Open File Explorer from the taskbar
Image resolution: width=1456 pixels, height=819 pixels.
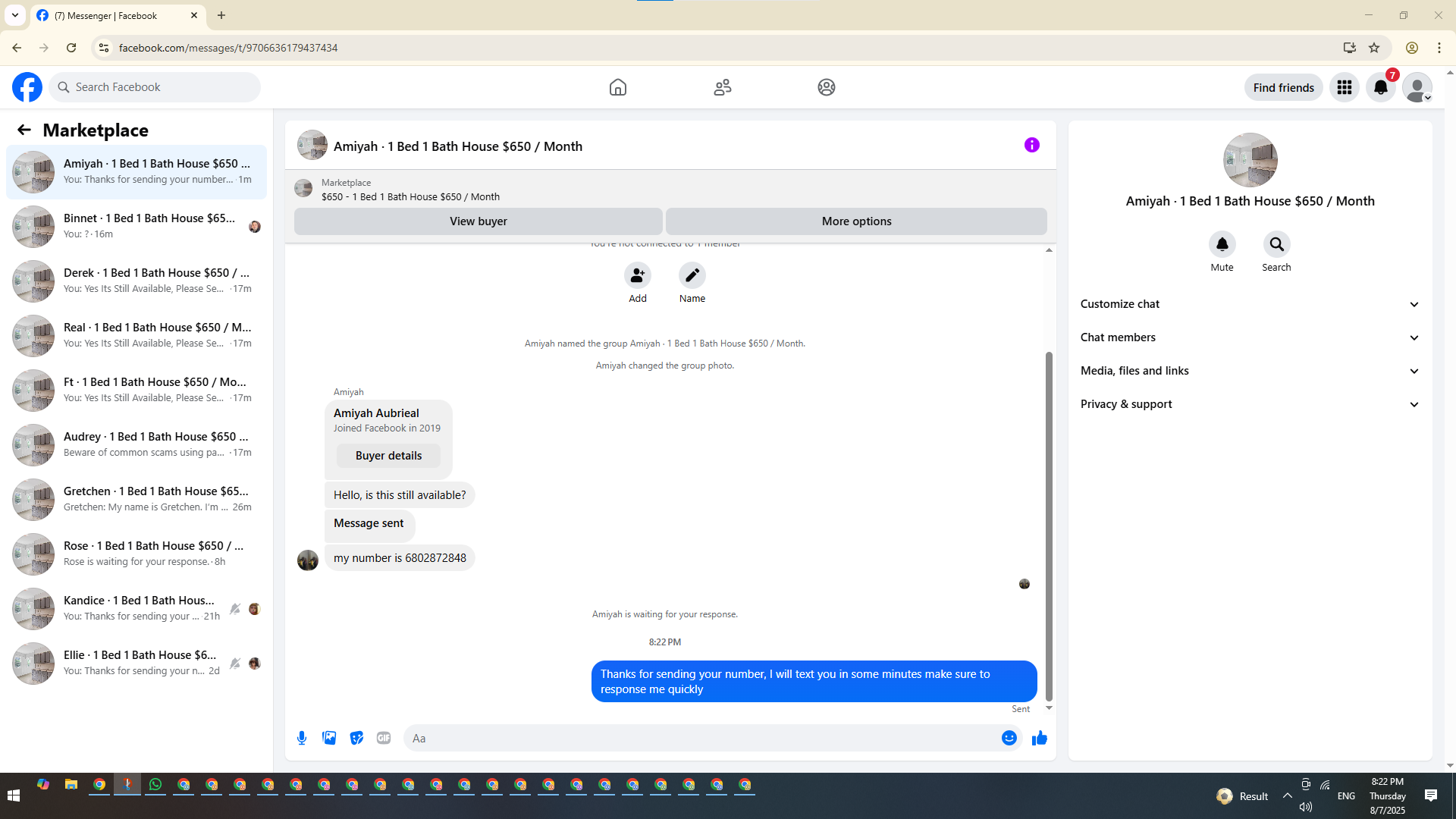pyautogui.click(x=71, y=785)
